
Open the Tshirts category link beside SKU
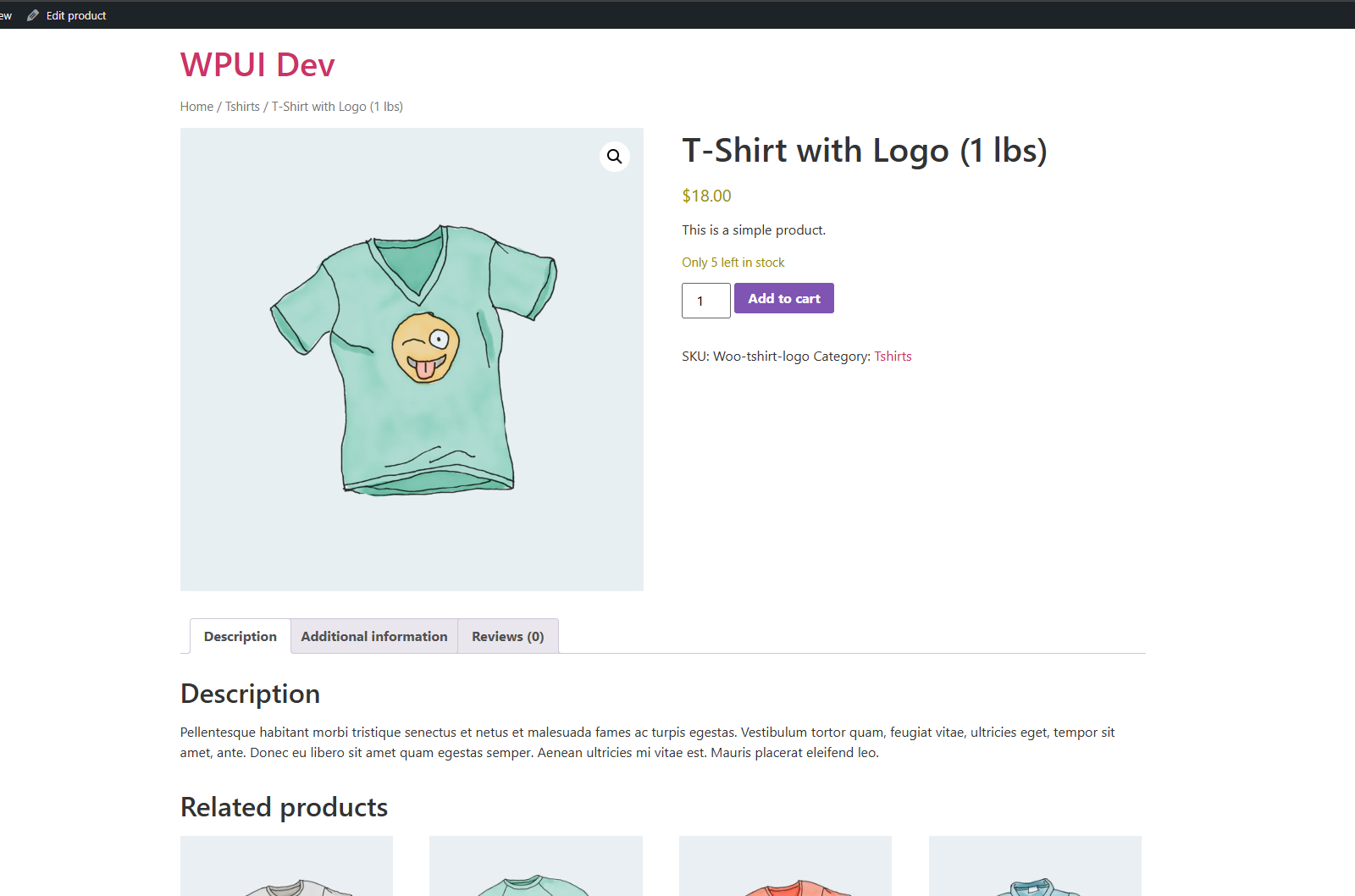coord(893,356)
